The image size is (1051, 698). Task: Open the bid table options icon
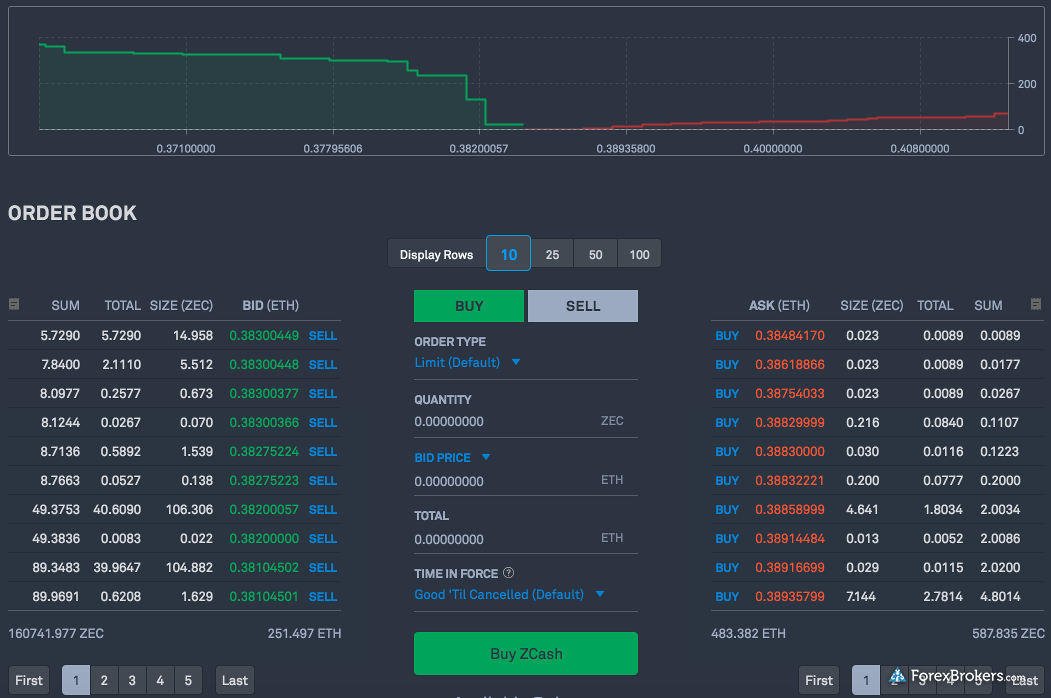pyautogui.click(x=13, y=304)
